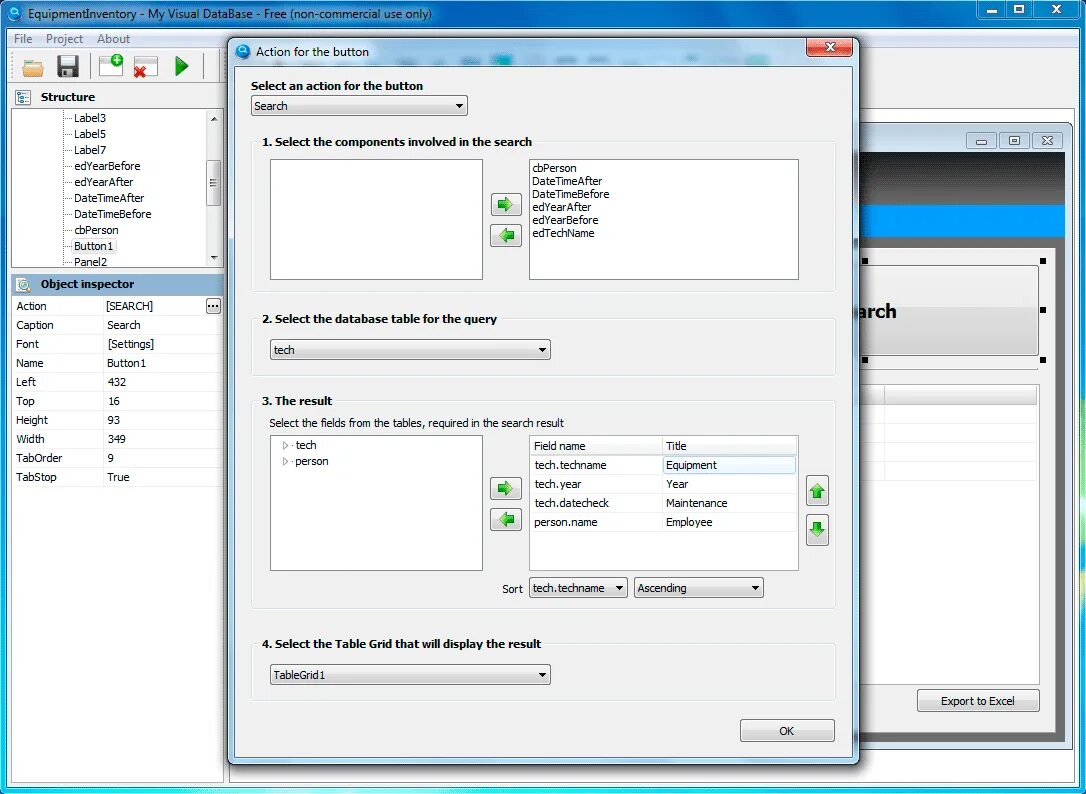Expand the person table node
Viewport: 1086px width, 794px height.
pos(285,461)
